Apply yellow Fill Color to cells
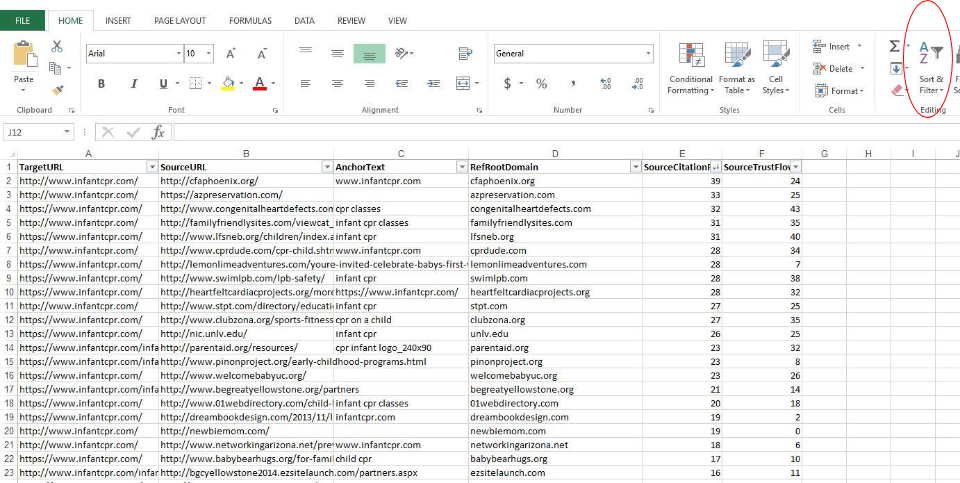960x483 pixels. [228, 83]
